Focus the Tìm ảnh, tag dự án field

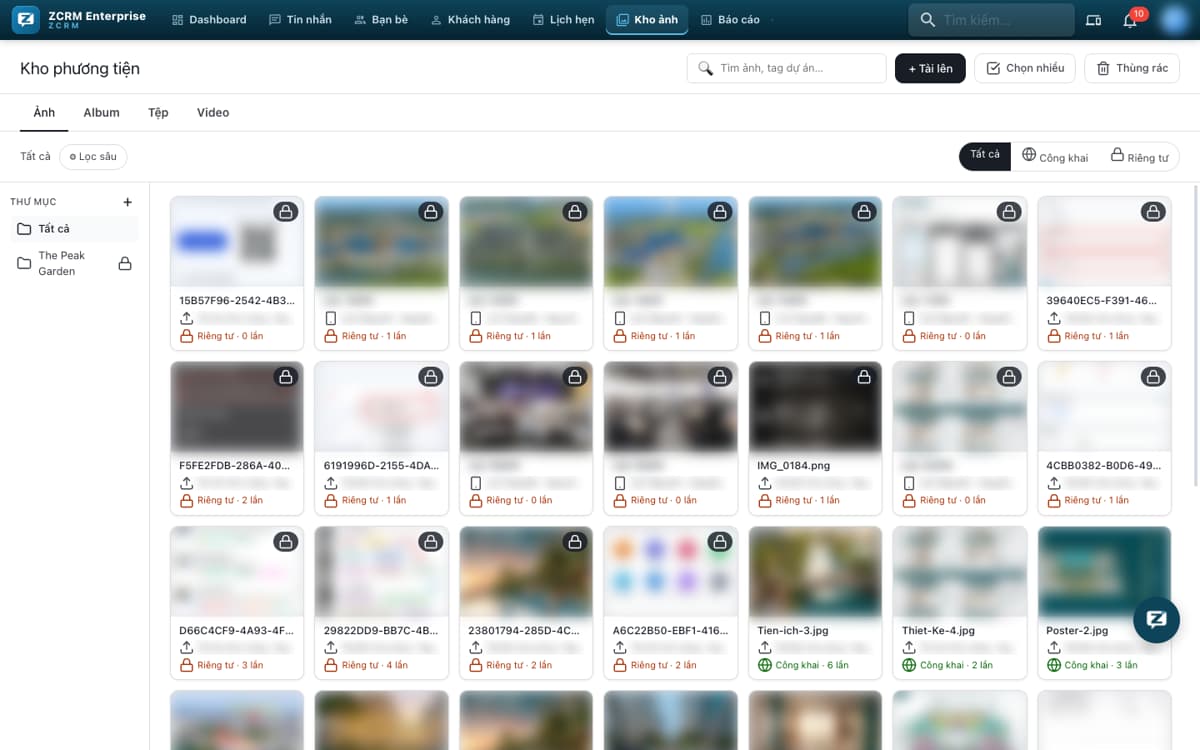(787, 68)
